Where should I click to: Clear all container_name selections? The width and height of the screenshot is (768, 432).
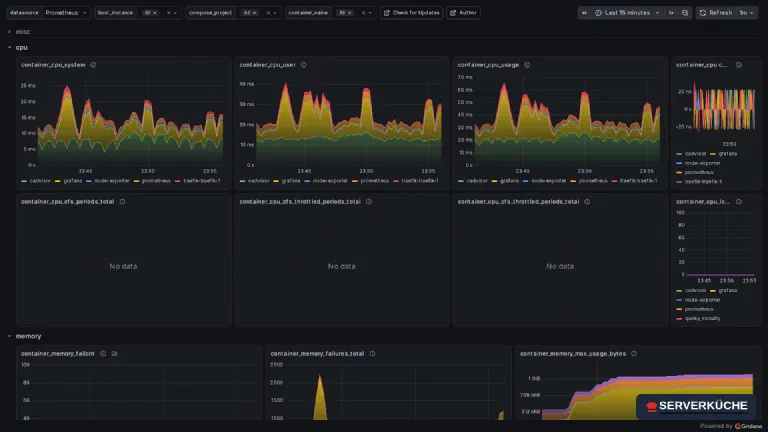(363, 13)
